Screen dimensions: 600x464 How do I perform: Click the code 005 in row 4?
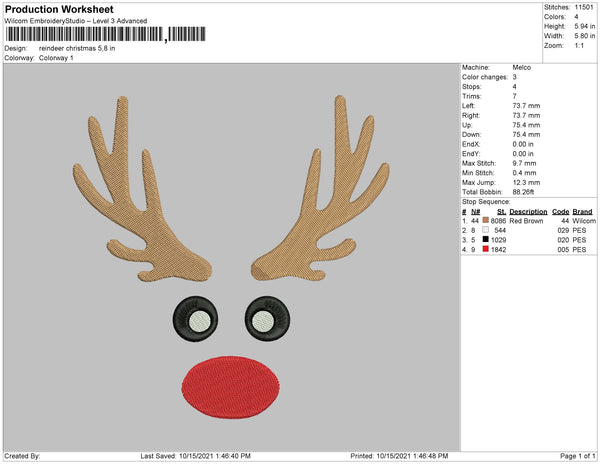[563, 249]
